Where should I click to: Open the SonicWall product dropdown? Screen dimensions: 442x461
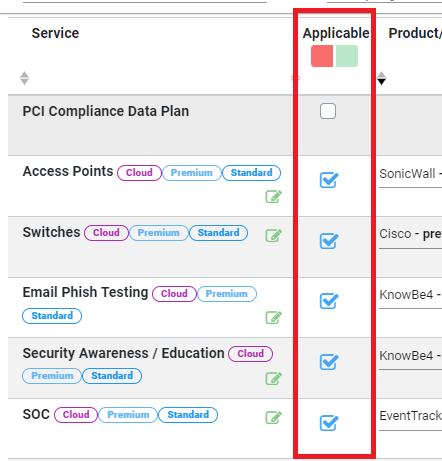click(410, 175)
